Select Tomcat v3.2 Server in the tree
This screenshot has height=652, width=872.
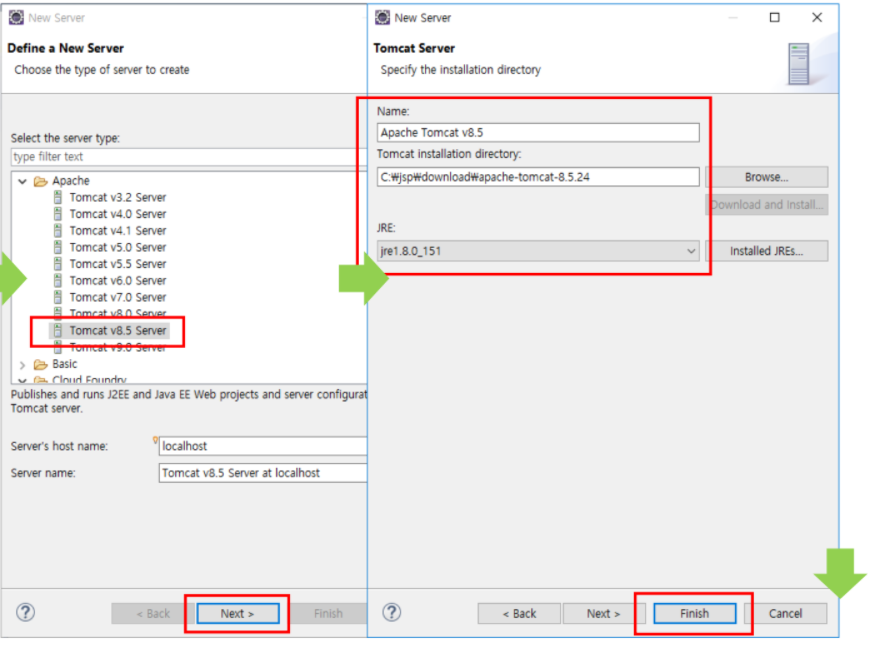(x=117, y=197)
